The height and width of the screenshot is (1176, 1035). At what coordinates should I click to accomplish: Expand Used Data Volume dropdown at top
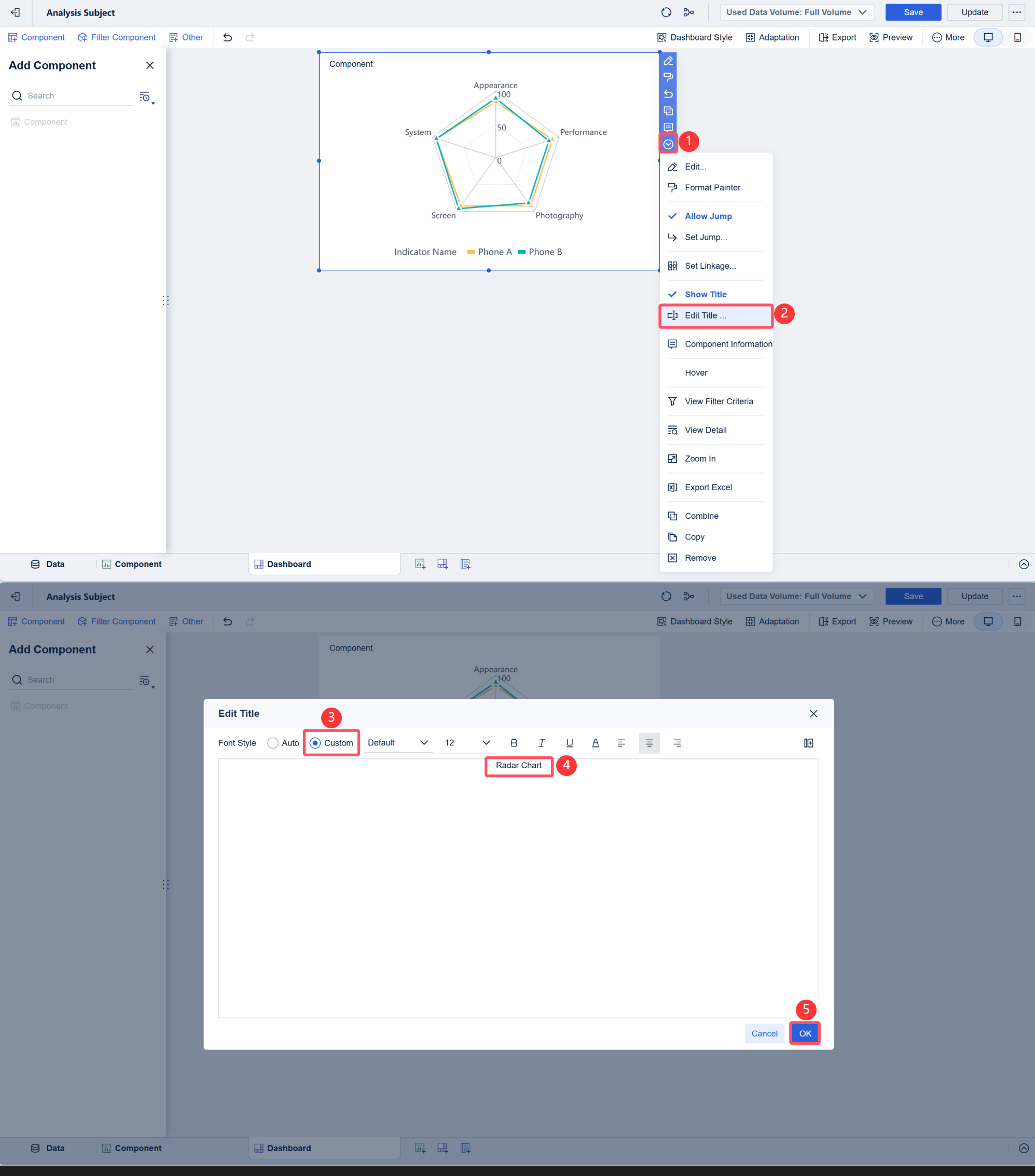[796, 12]
